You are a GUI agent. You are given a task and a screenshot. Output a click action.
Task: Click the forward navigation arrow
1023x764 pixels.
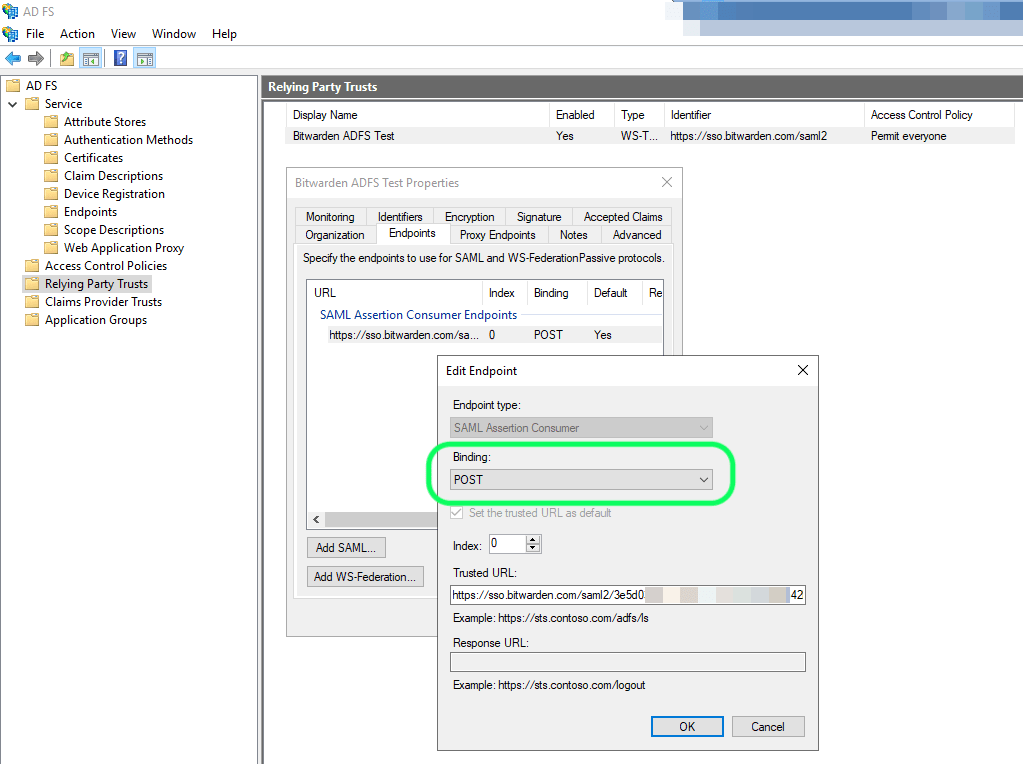pos(38,57)
